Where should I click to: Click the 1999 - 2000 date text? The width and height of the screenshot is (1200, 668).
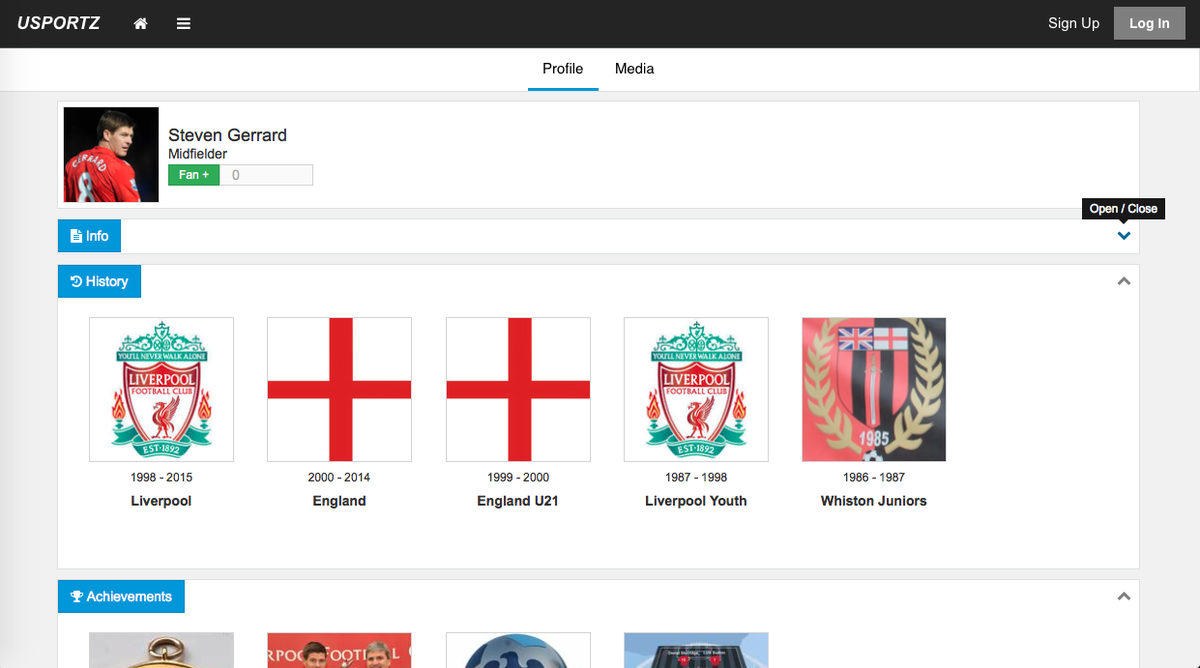point(518,477)
